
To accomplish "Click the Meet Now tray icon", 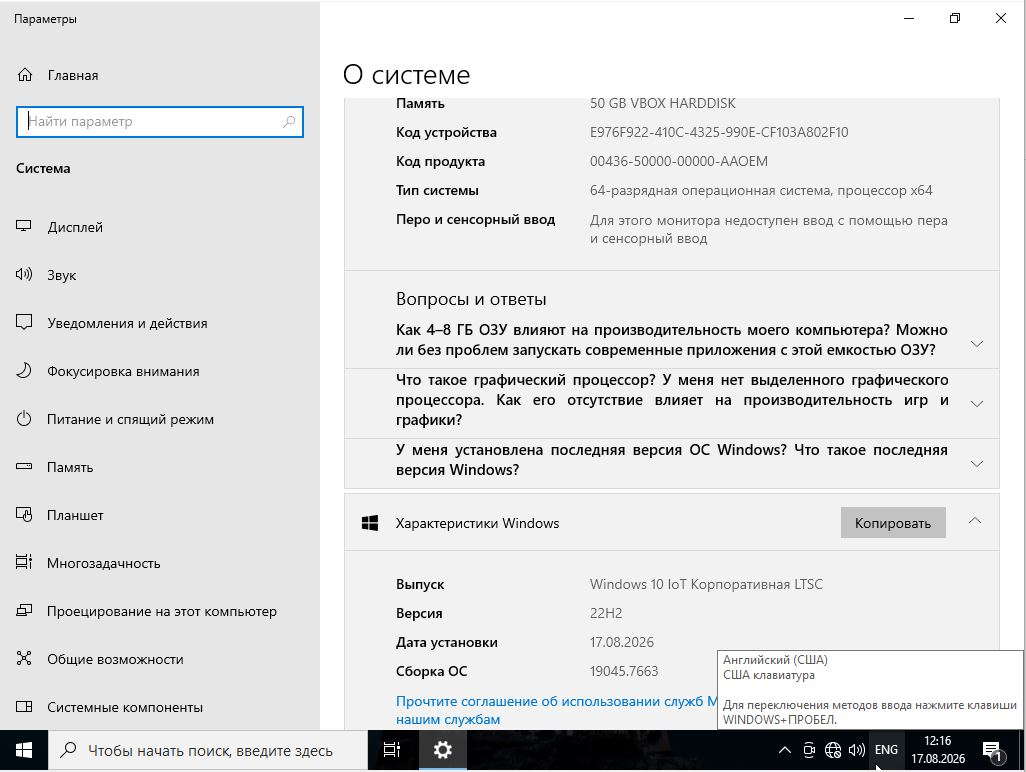I will click(809, 750).
